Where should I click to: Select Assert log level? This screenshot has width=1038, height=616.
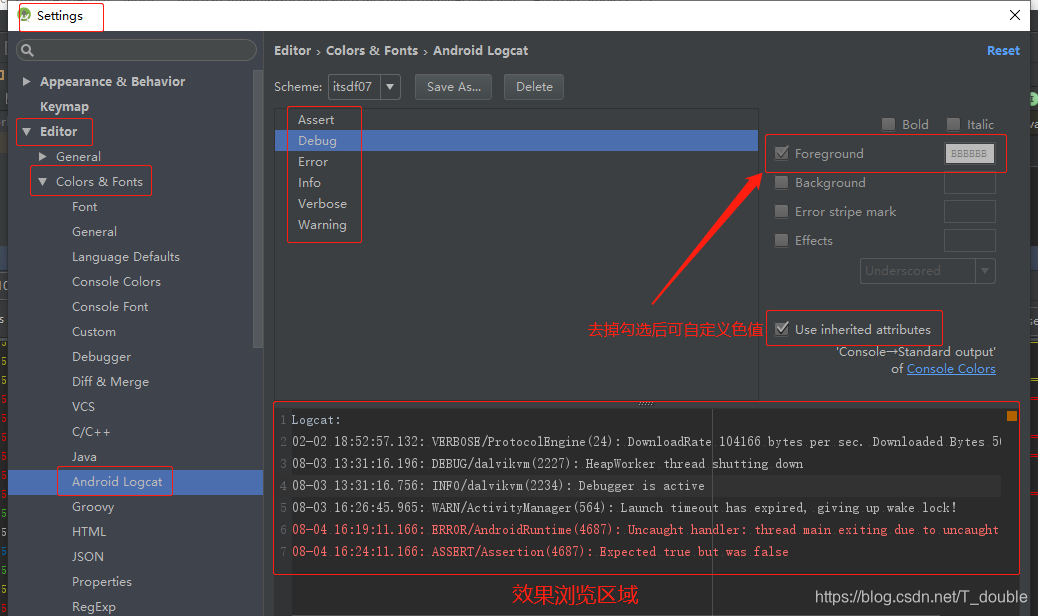click(516, 120)
